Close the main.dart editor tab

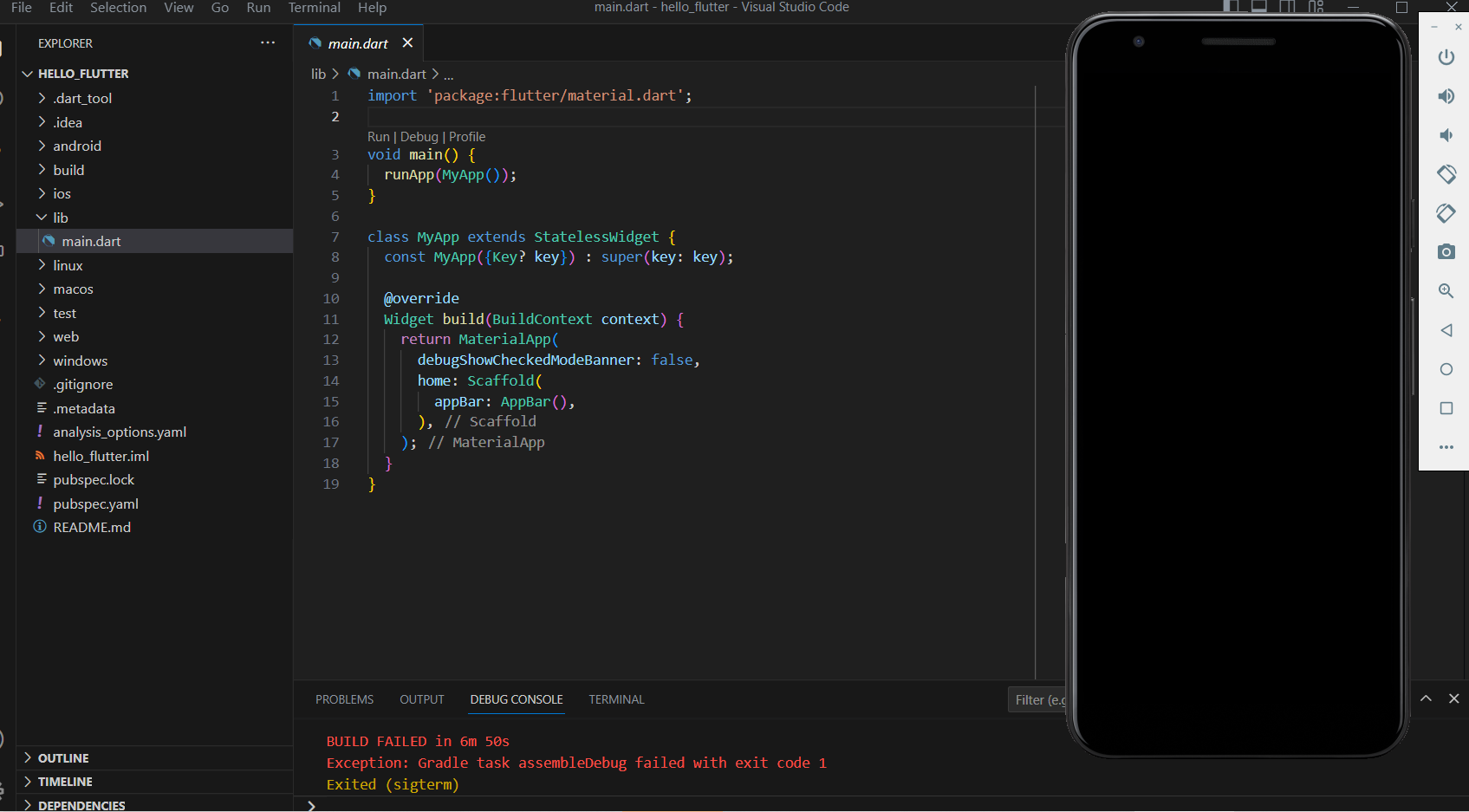click(407, 42)
